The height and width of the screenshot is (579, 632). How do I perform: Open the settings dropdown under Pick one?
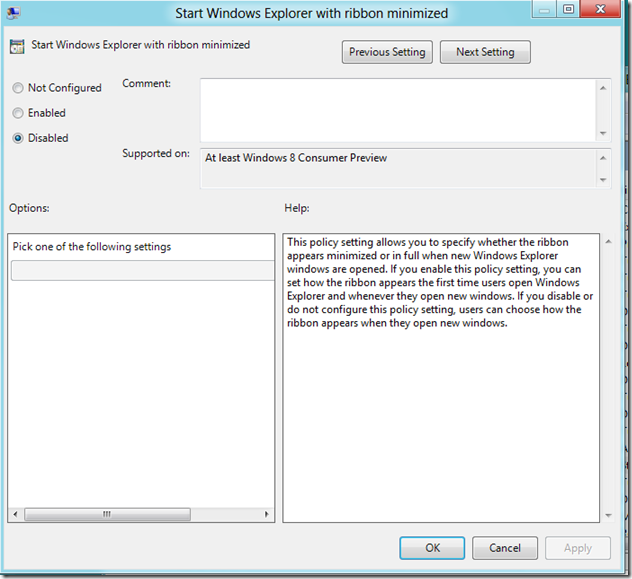pos(143,270)
